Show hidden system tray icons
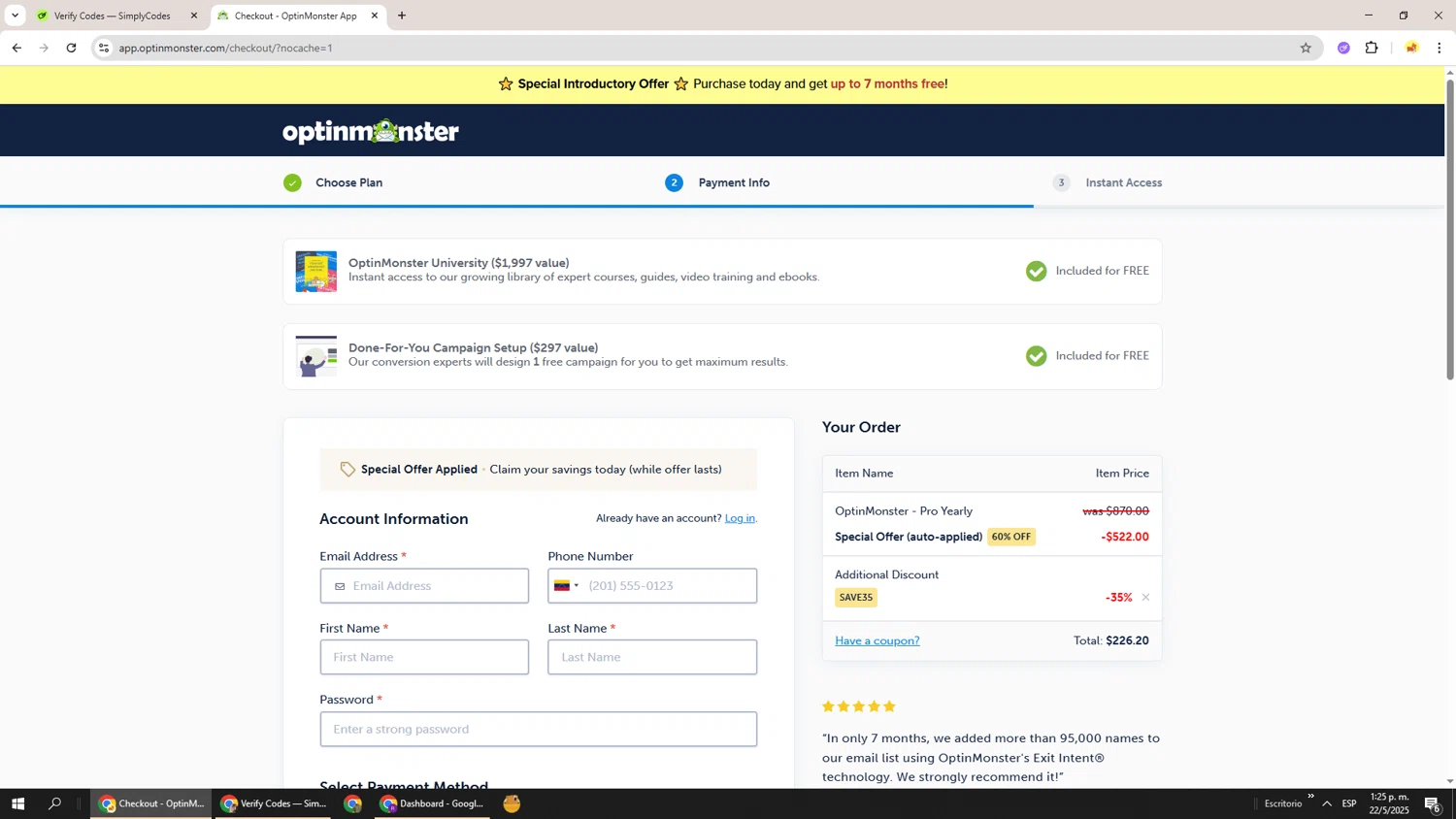The width and height of the screenshot is (1456, 819). [1327, 803]
